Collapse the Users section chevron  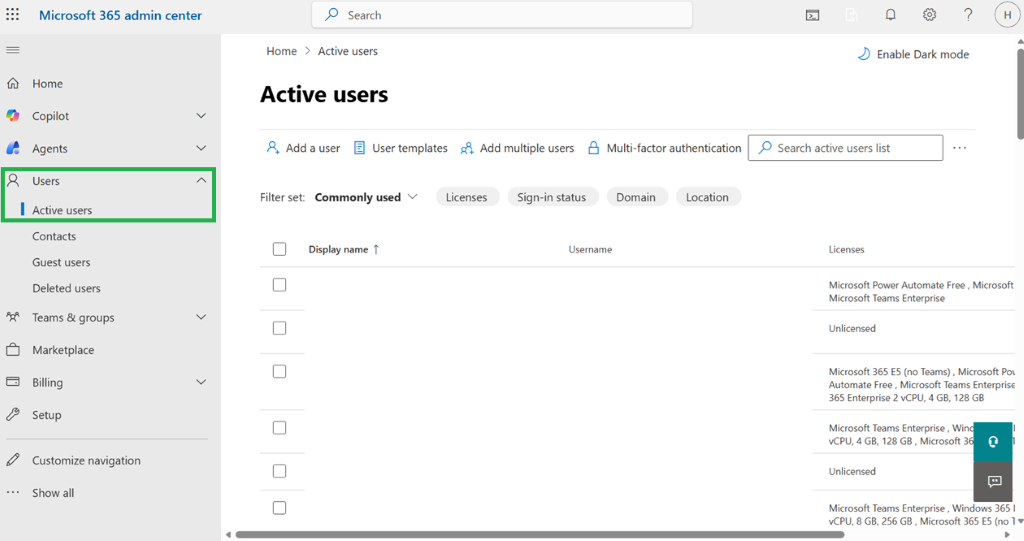click(x=201, y=180)
